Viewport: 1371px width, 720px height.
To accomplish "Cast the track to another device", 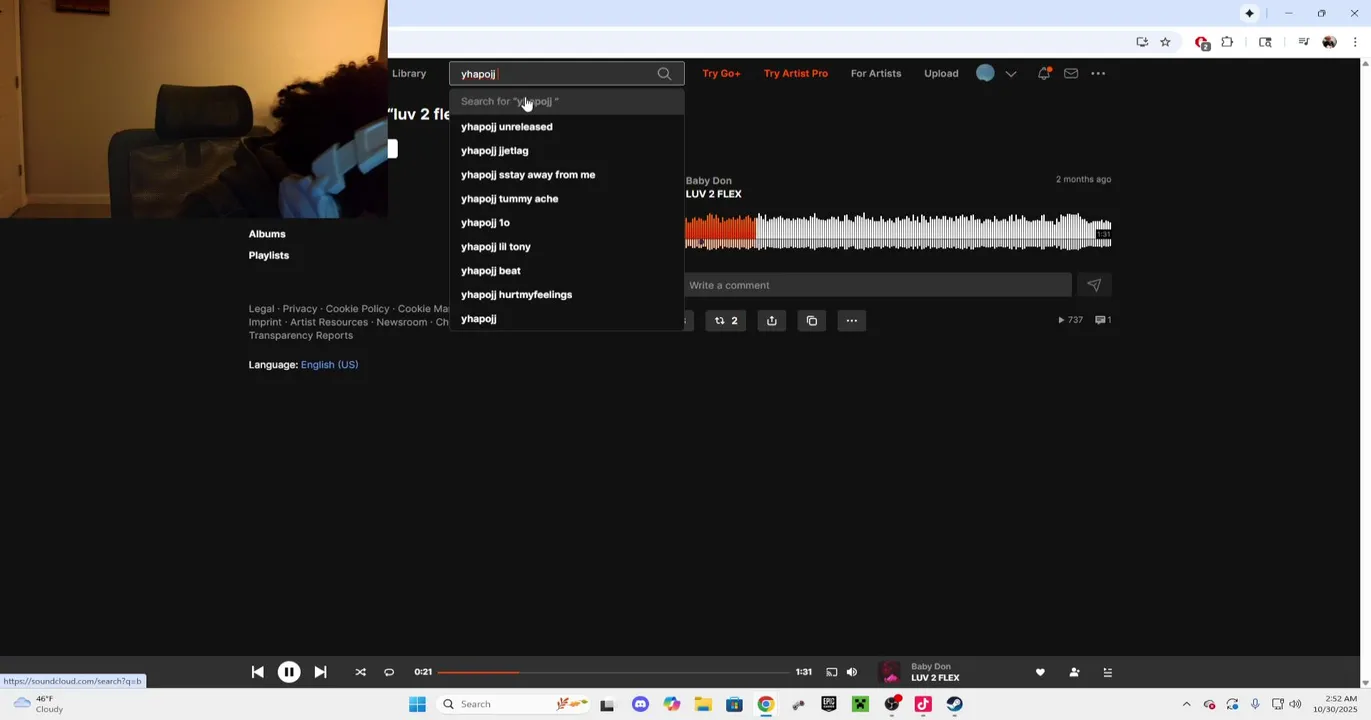I will (x=831, y=672).
